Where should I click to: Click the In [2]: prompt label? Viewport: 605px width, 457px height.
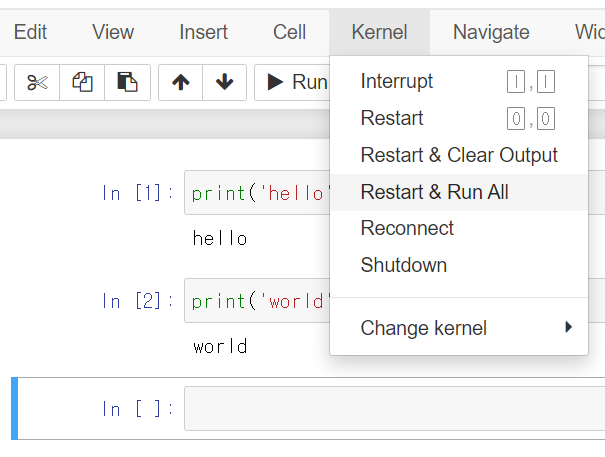[x=137, y=301]
